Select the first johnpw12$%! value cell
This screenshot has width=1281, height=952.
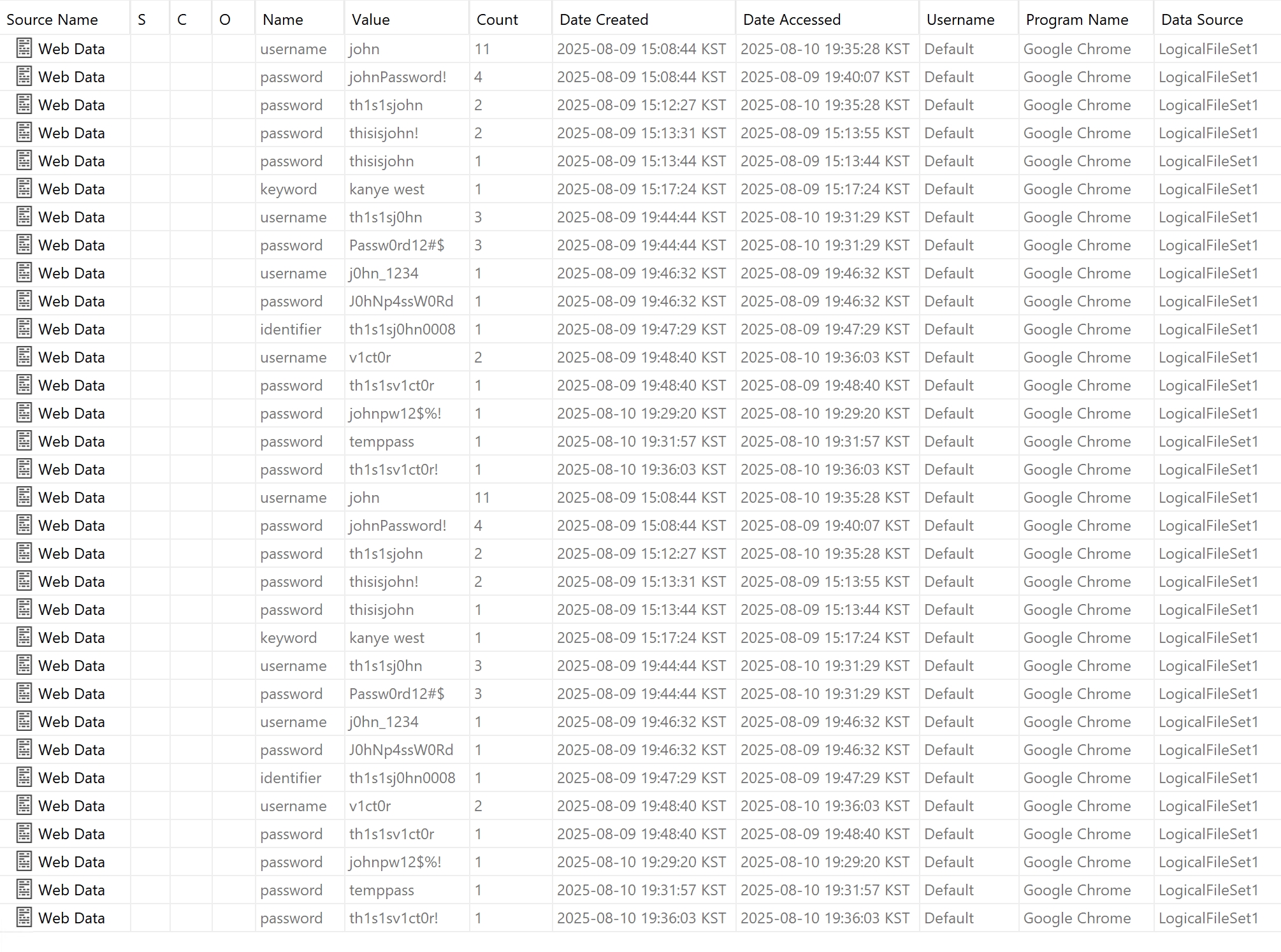[x=395, y=414]
